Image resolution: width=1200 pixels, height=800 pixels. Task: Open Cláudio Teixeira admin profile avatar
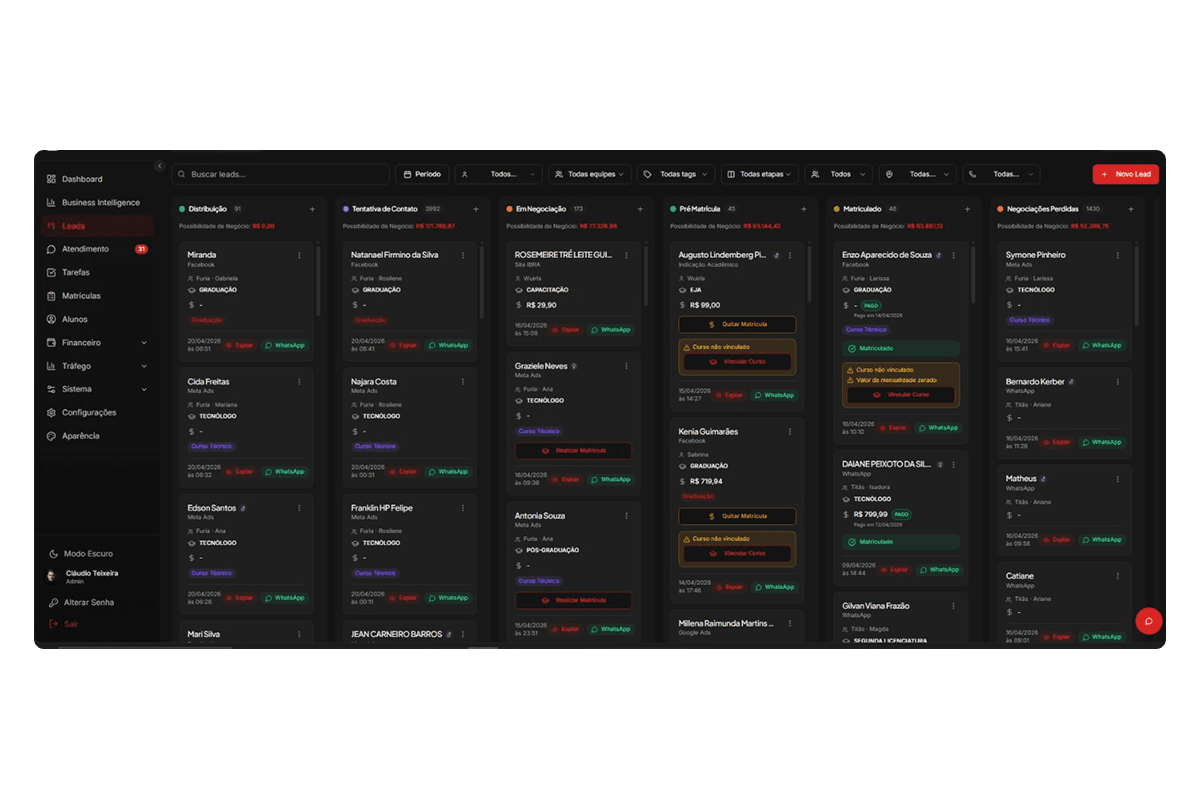(x=51, y=576)
